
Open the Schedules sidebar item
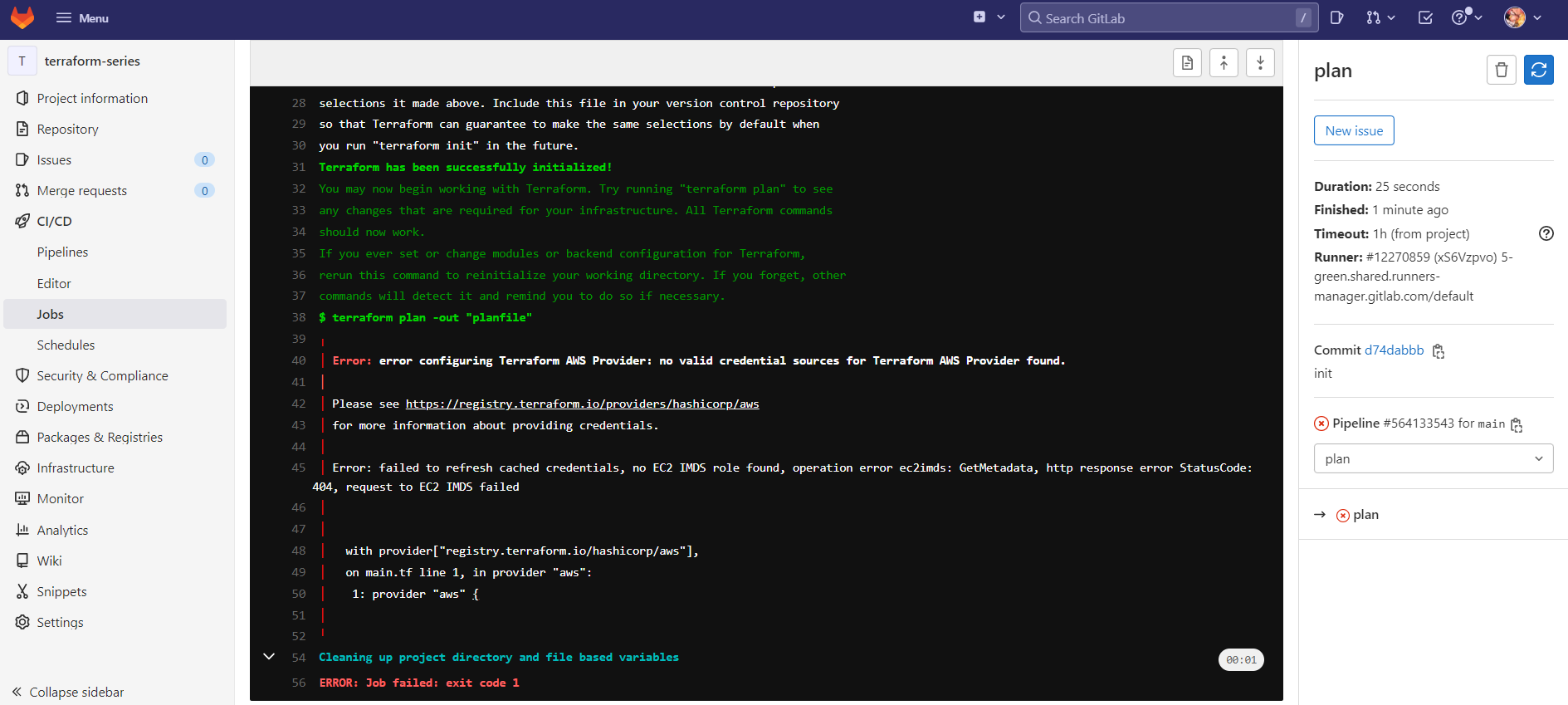[66, 345]
